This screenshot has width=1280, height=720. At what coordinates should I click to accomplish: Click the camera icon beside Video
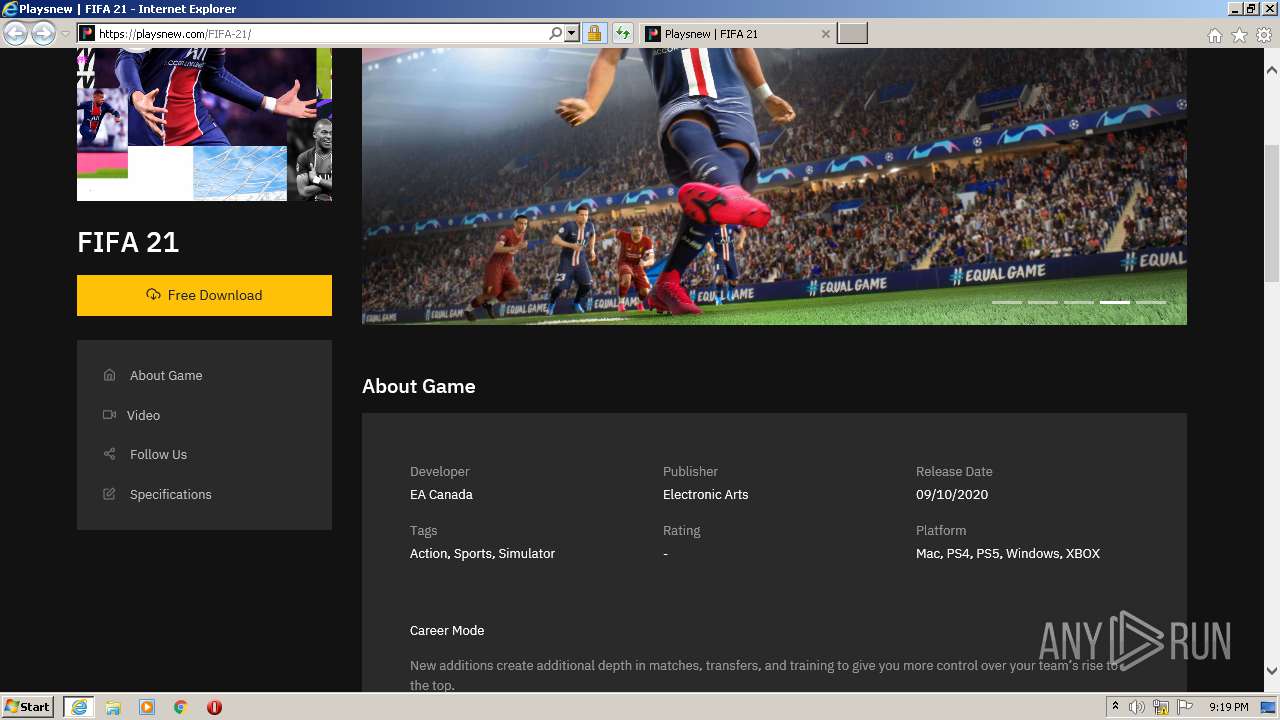(x=109, y=414)
